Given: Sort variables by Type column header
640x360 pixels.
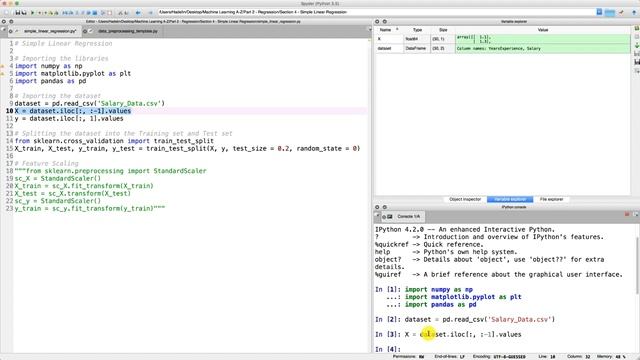Looking at the screenshot, I should point(417,30).
